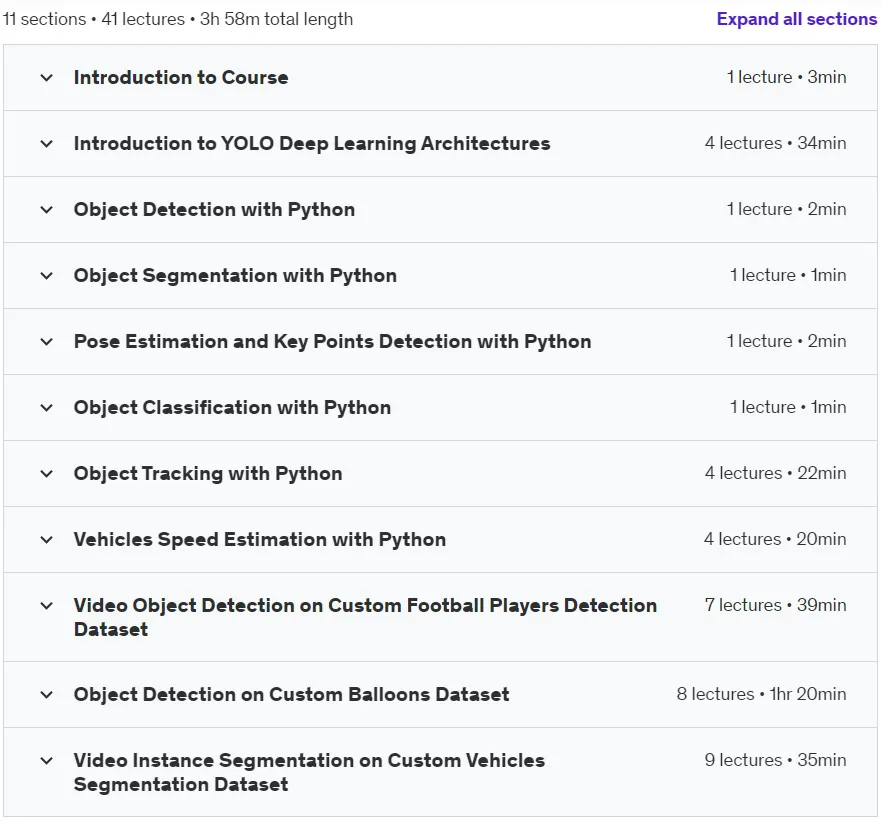Click the '7 lectures • 39min' text
The image size is (882, 822).
tap(776, 605)
